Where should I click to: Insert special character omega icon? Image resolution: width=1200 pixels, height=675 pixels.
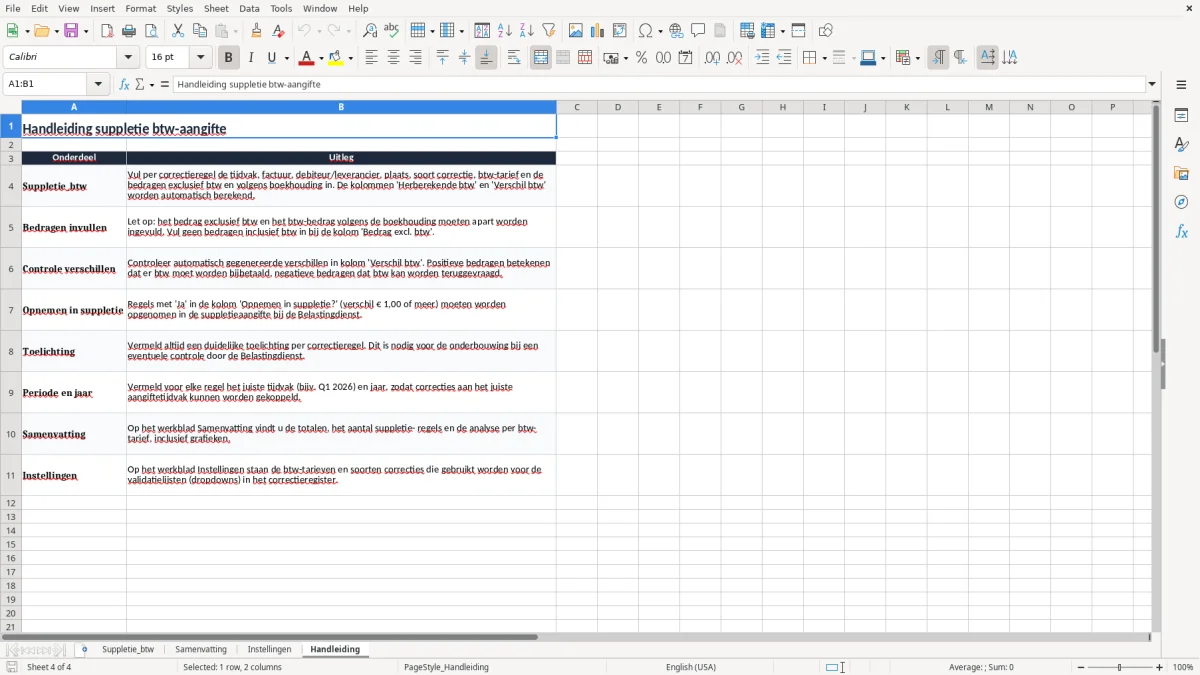pyautogui.click(x=646, y=31)
